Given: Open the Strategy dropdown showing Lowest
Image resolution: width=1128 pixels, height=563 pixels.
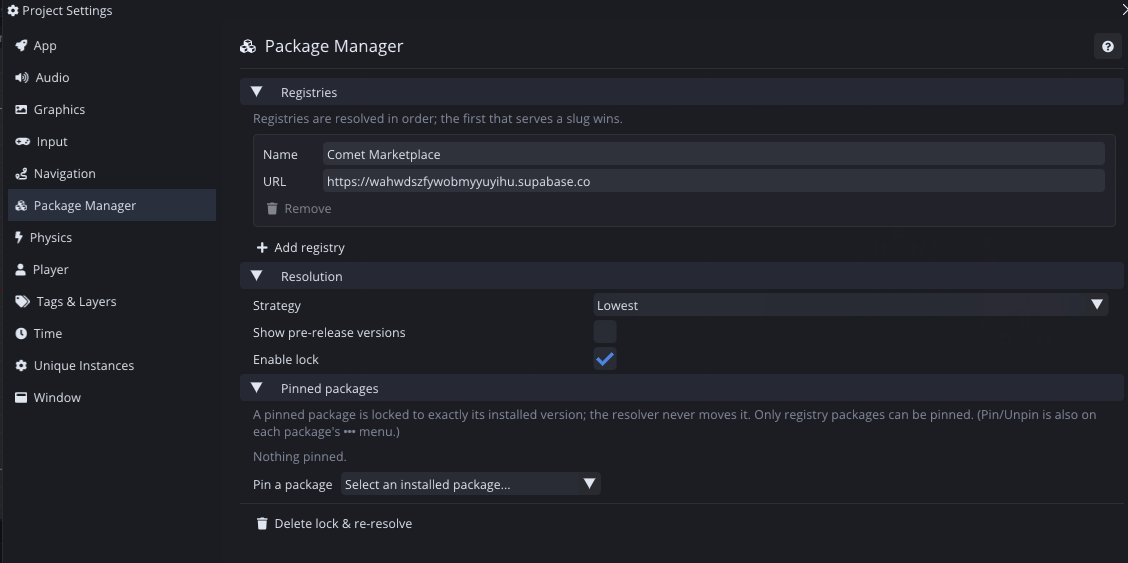Looking at the screenshot, I should [x=851, y=305].
